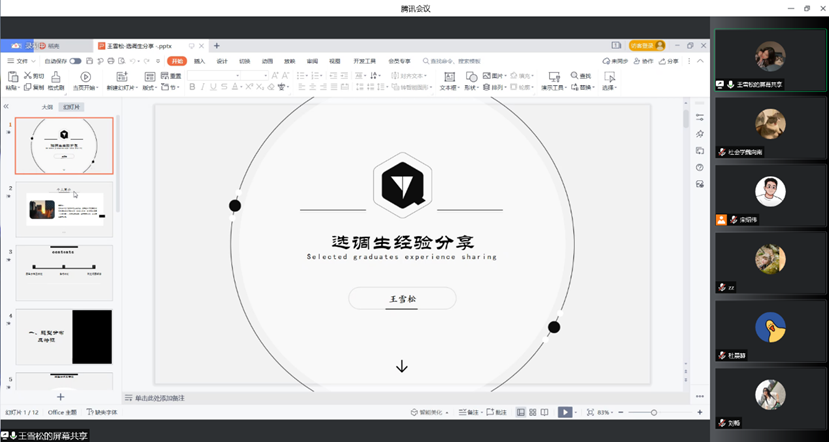Viewport: 829px width, 442px height.
Task: Click the play slideshow button in status bar
Action: pyautogui.click(x=565, y=412)
